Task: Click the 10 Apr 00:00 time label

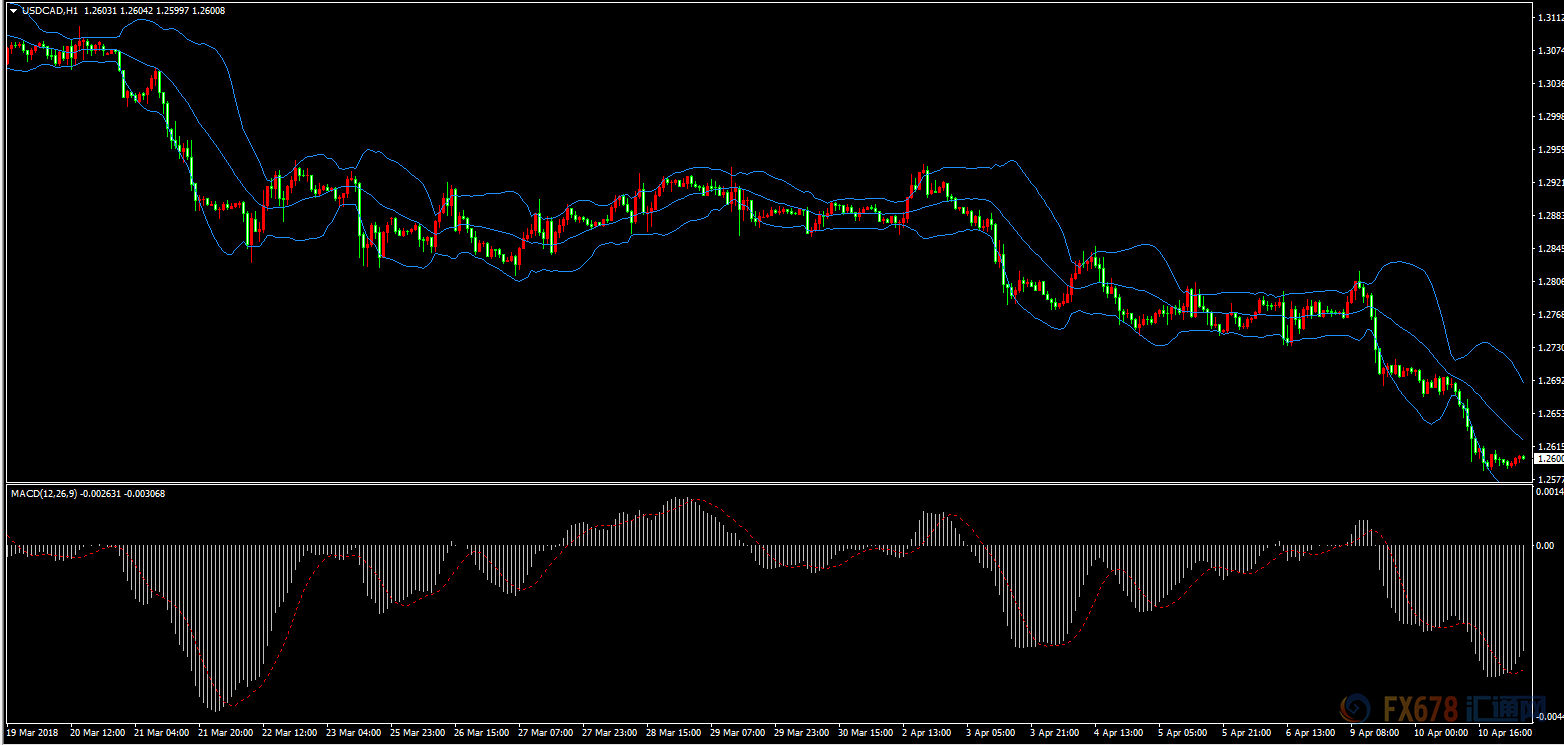Action: pyautogui.click(x=1441, y=733)
